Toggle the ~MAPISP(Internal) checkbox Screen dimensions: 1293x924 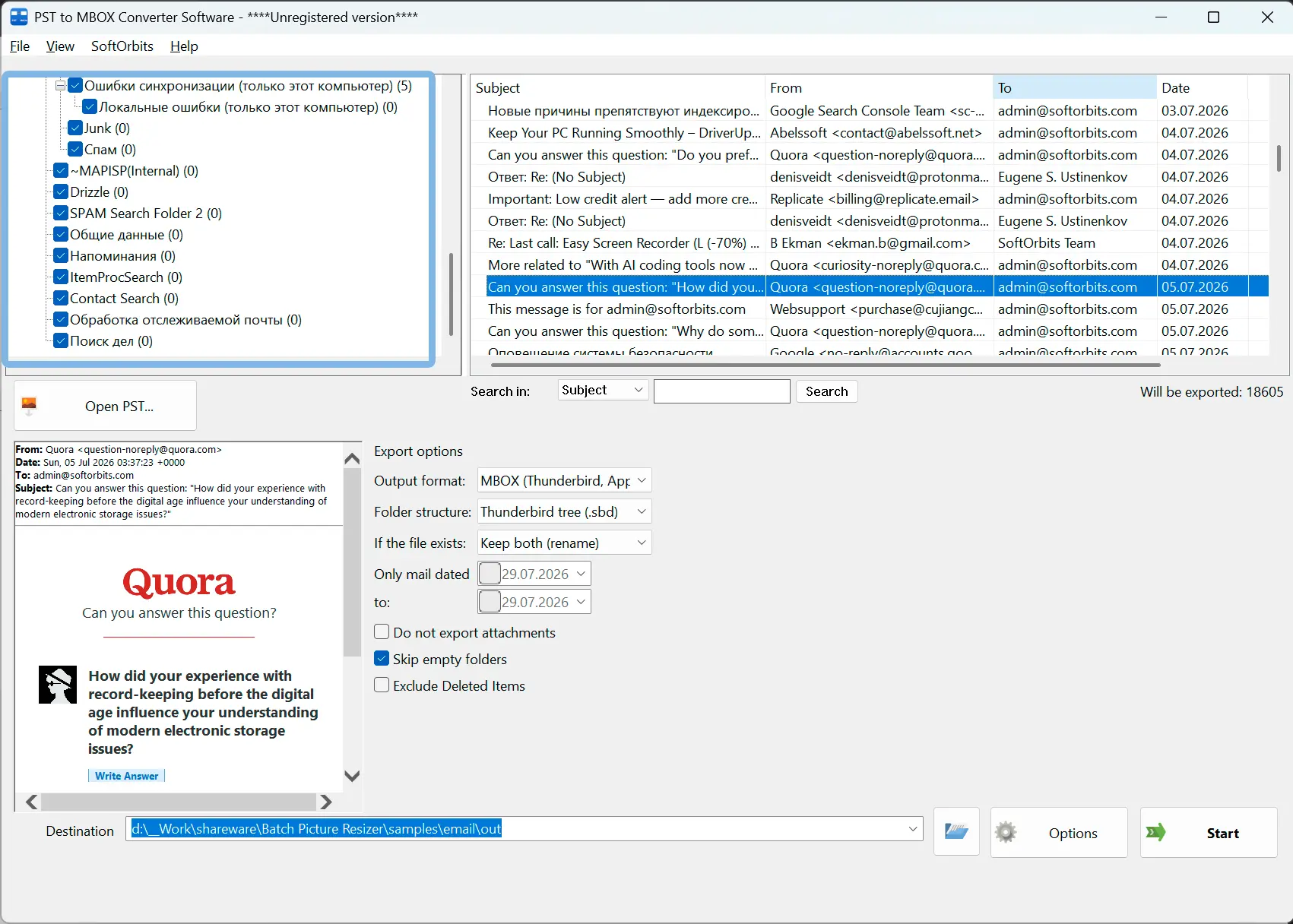click(x=61, y=171)
